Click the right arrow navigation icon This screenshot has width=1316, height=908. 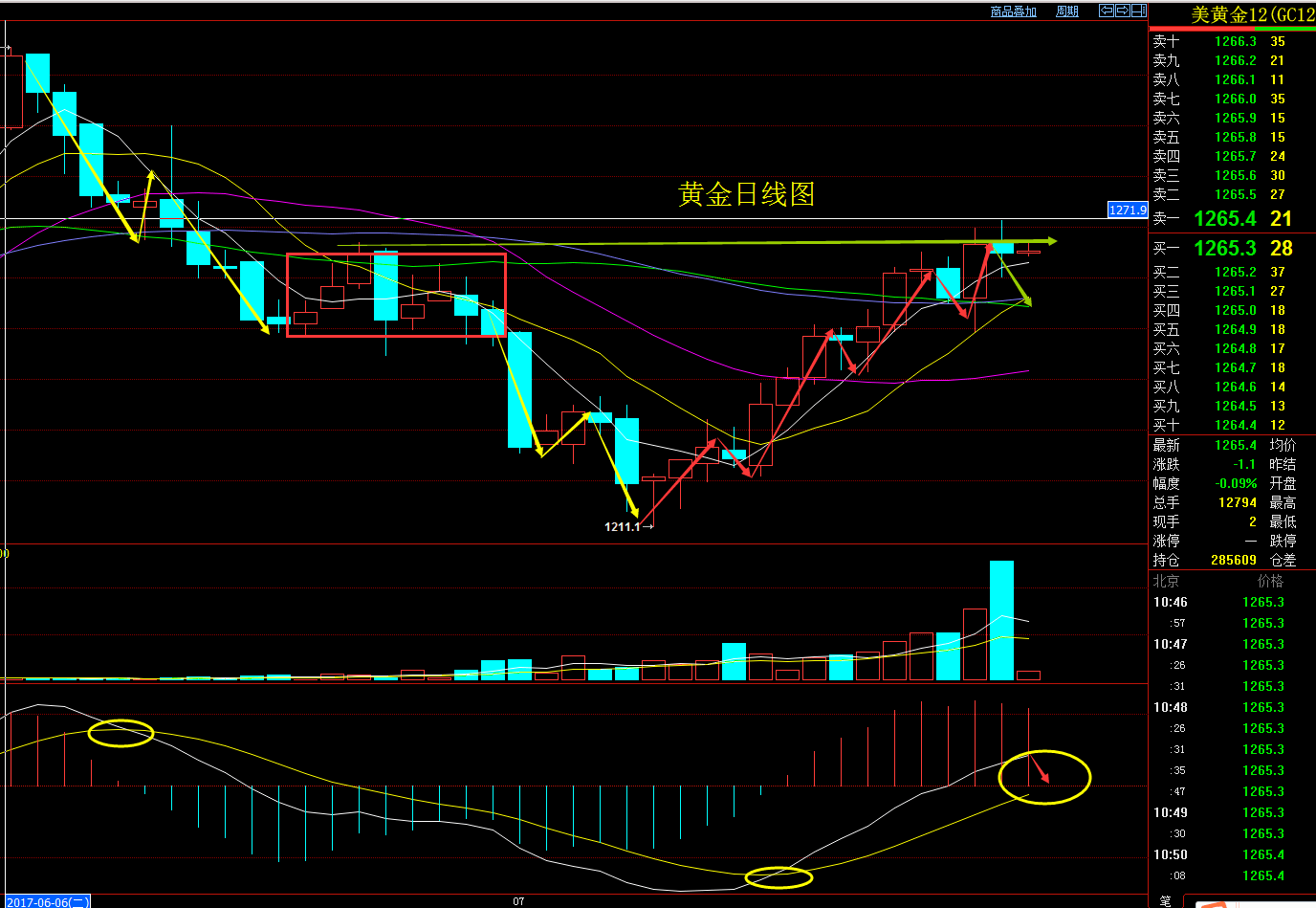coord(1122,11)
